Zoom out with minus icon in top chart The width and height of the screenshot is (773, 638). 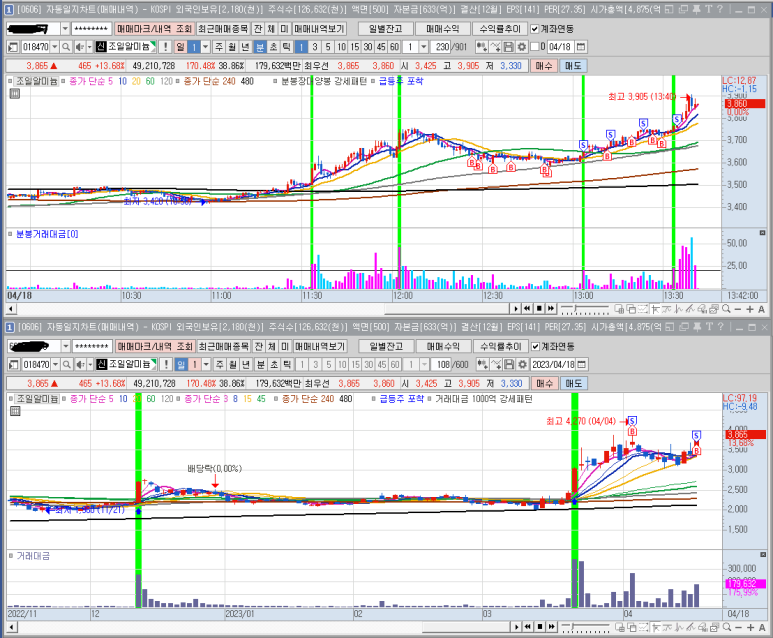click(x=738, y=309)
